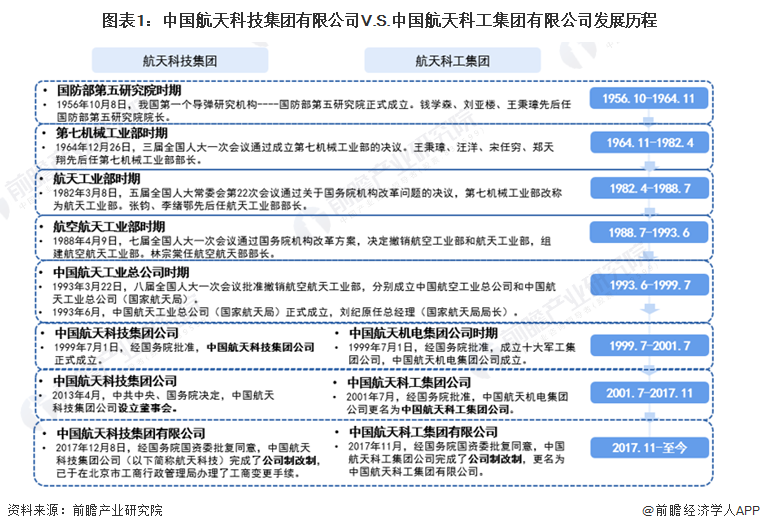Image resolution: width=760 pixels, height=531 pixels.
Task: Click the heading 中国航天工业总公司时期
Action: (x=121, y=272)
